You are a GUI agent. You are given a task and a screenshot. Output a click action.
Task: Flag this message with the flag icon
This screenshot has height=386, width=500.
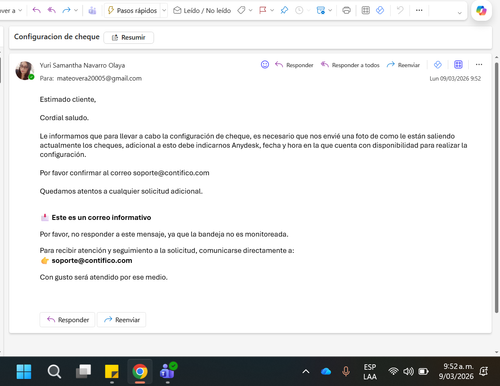tap(263, 11)
